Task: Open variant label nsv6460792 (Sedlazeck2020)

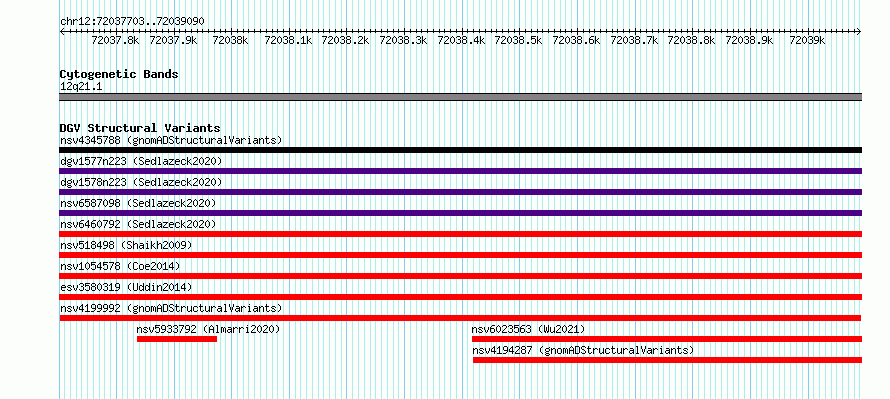Action: tap(138, 224)
